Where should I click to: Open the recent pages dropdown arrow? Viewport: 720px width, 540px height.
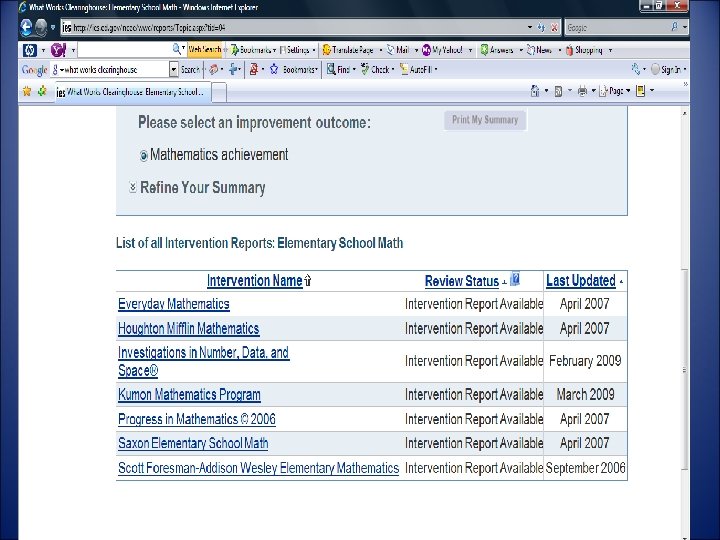click(53, 28)
